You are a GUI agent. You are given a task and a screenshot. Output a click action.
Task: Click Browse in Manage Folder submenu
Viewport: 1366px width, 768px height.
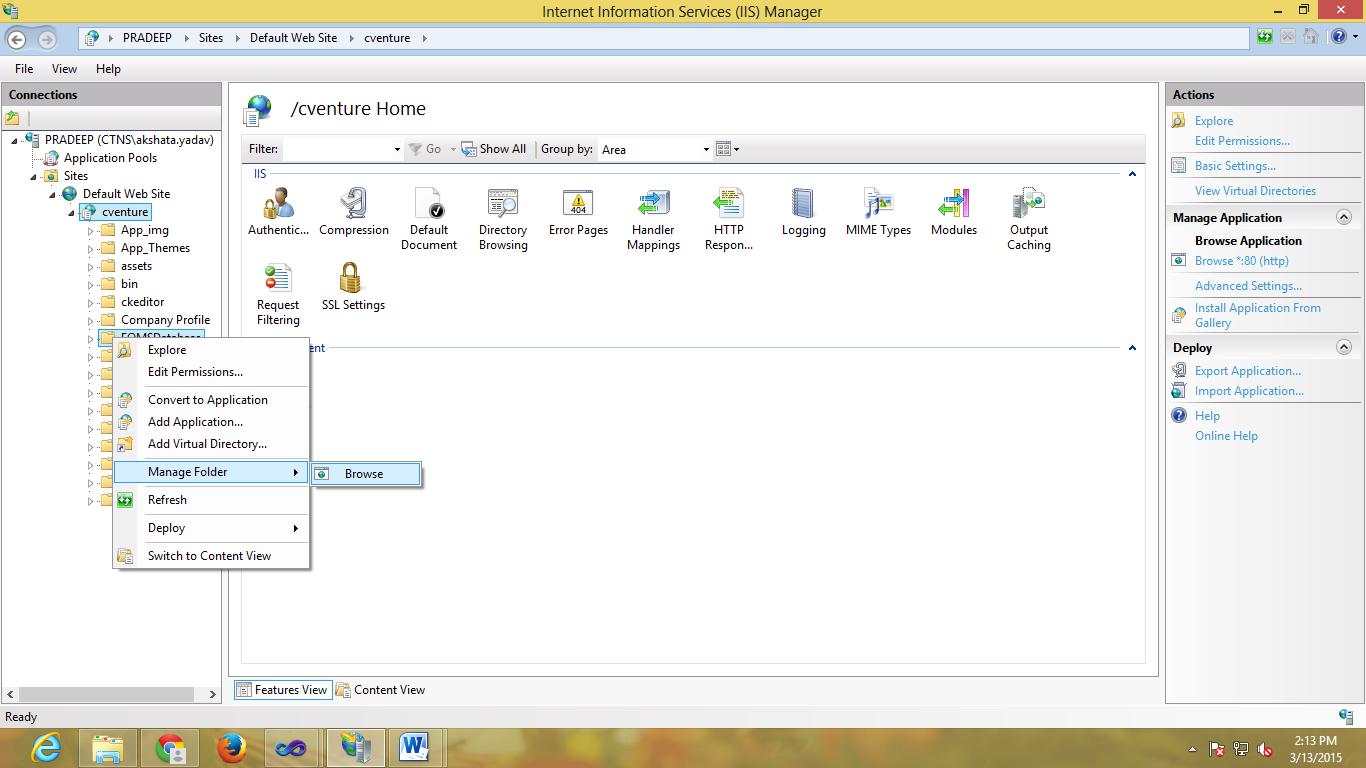point(366,474)
